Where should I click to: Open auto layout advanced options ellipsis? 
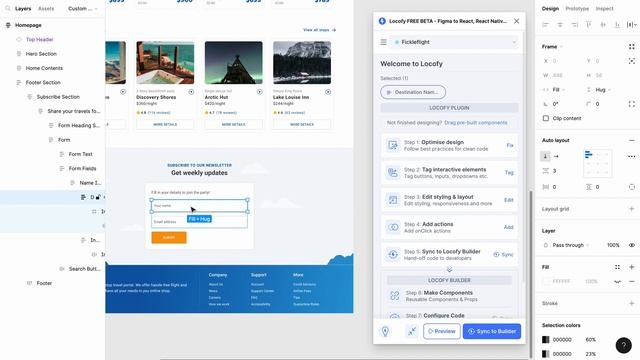coord(631,156)
